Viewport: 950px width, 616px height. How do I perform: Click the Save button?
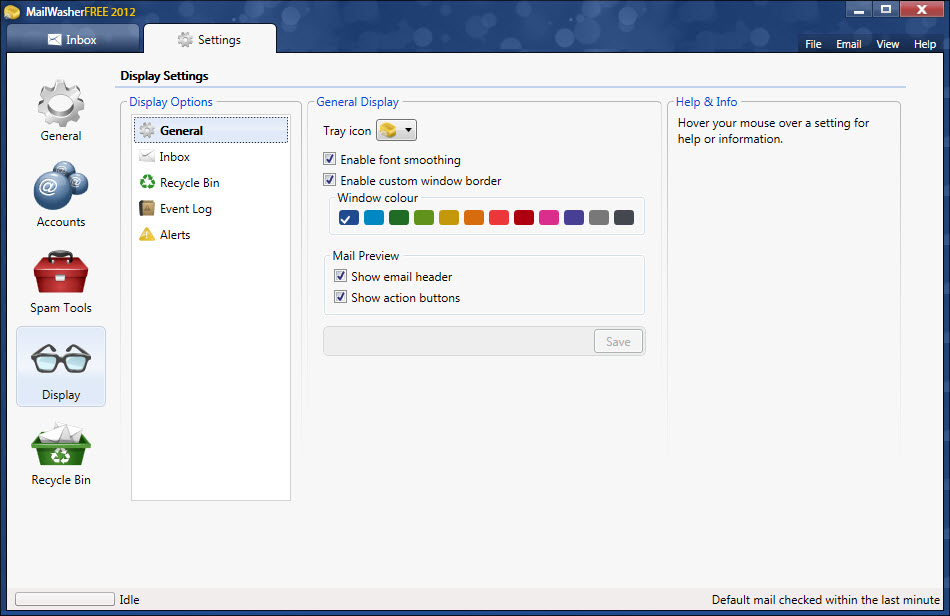pos(618,342)
